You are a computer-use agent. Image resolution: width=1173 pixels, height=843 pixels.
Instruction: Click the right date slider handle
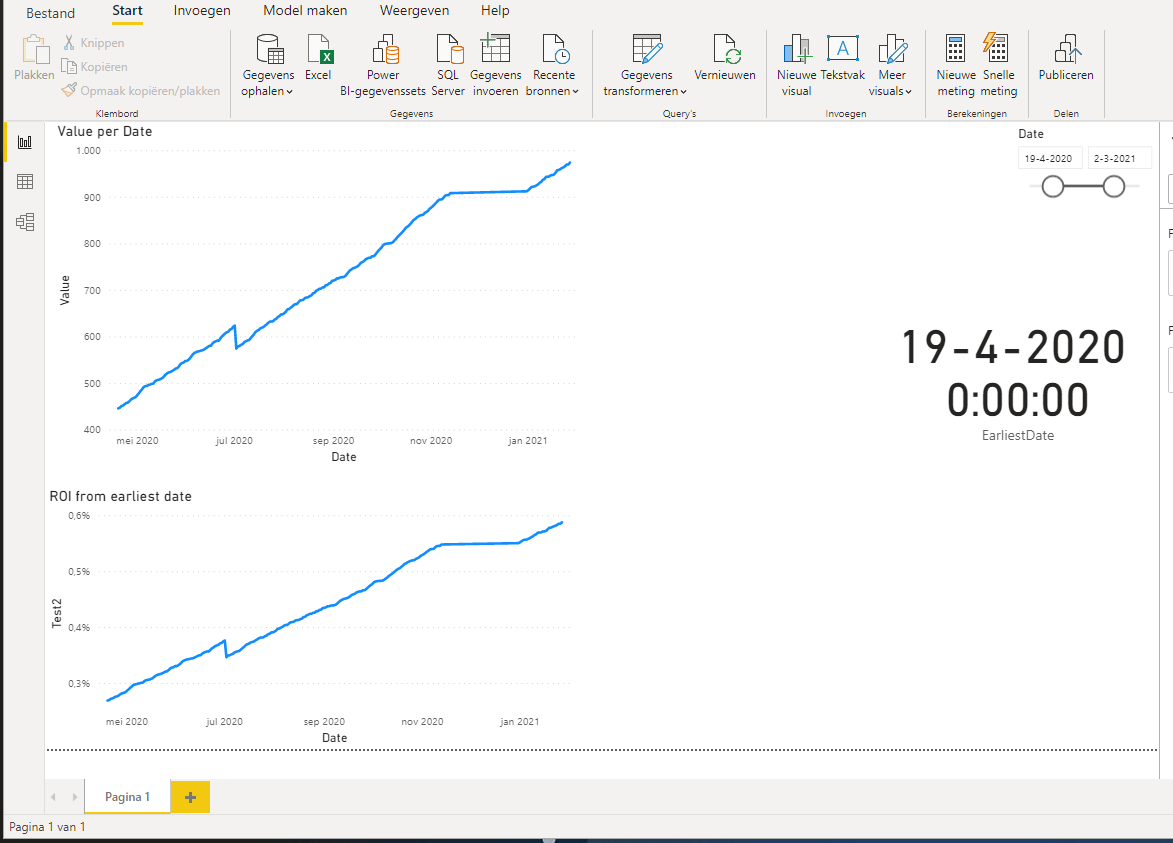[x=1114, y=186]
